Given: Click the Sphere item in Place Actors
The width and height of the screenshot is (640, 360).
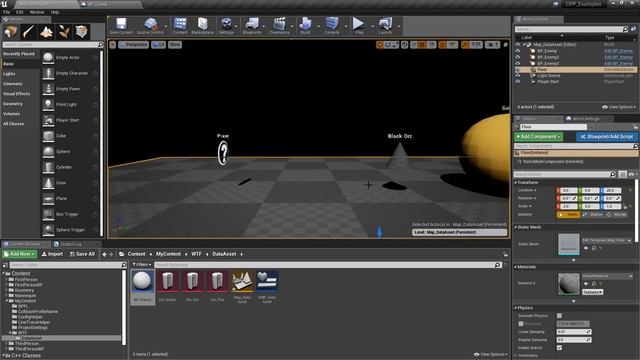Looking at the screenshot, I should pos(70,151).
